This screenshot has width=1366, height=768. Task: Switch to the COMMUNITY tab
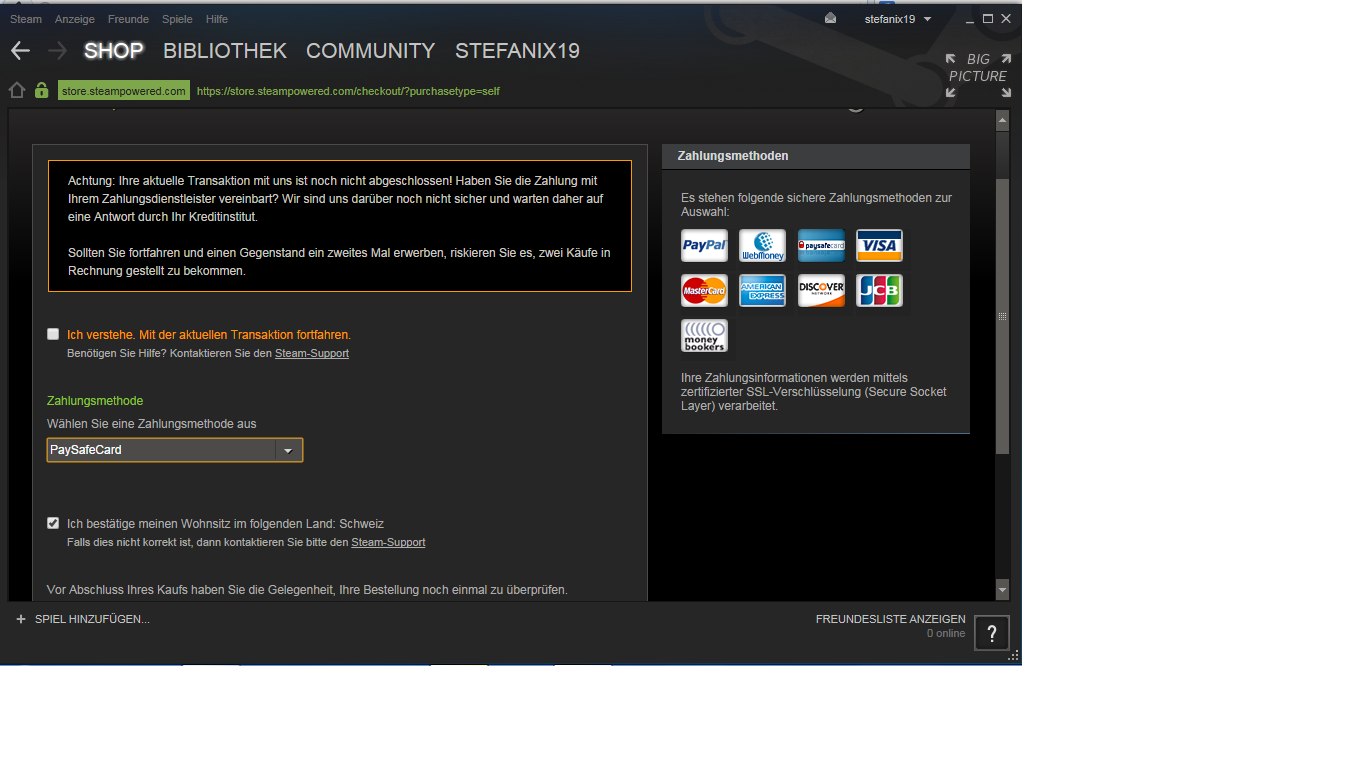tap(371, 51)
